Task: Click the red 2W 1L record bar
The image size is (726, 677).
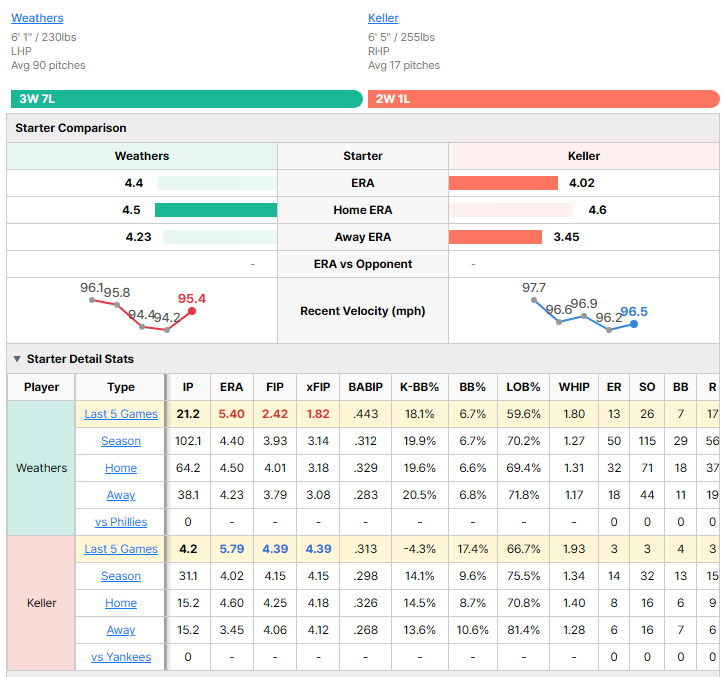Action: (x=544, y=99)
